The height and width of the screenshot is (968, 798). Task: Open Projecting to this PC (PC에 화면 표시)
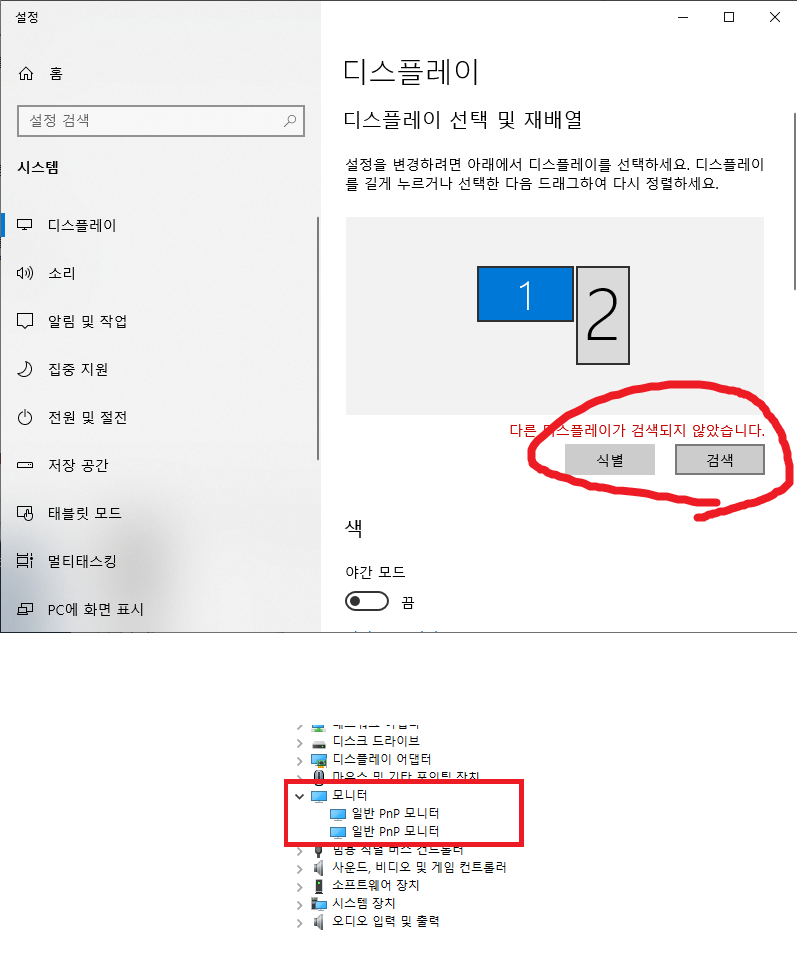[96, 609]
